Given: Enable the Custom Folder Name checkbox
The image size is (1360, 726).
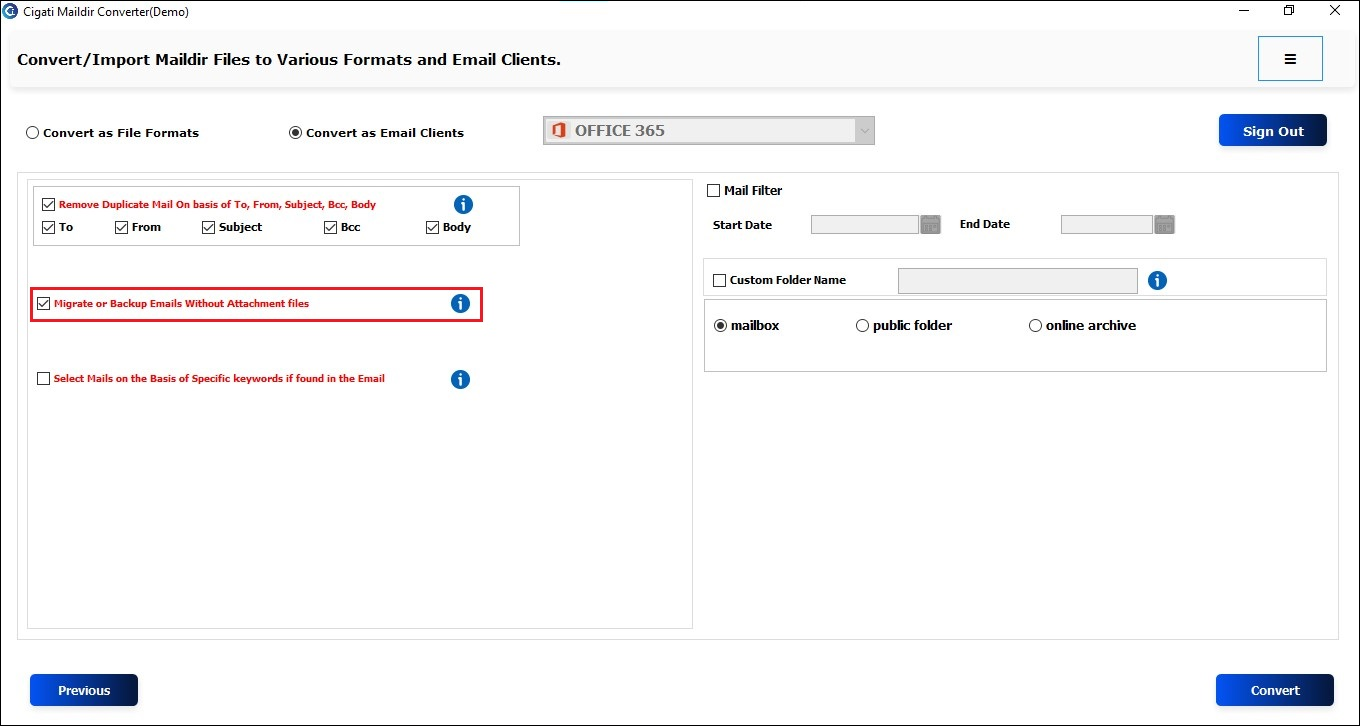Looking at the screenshot, I should 719,281.
